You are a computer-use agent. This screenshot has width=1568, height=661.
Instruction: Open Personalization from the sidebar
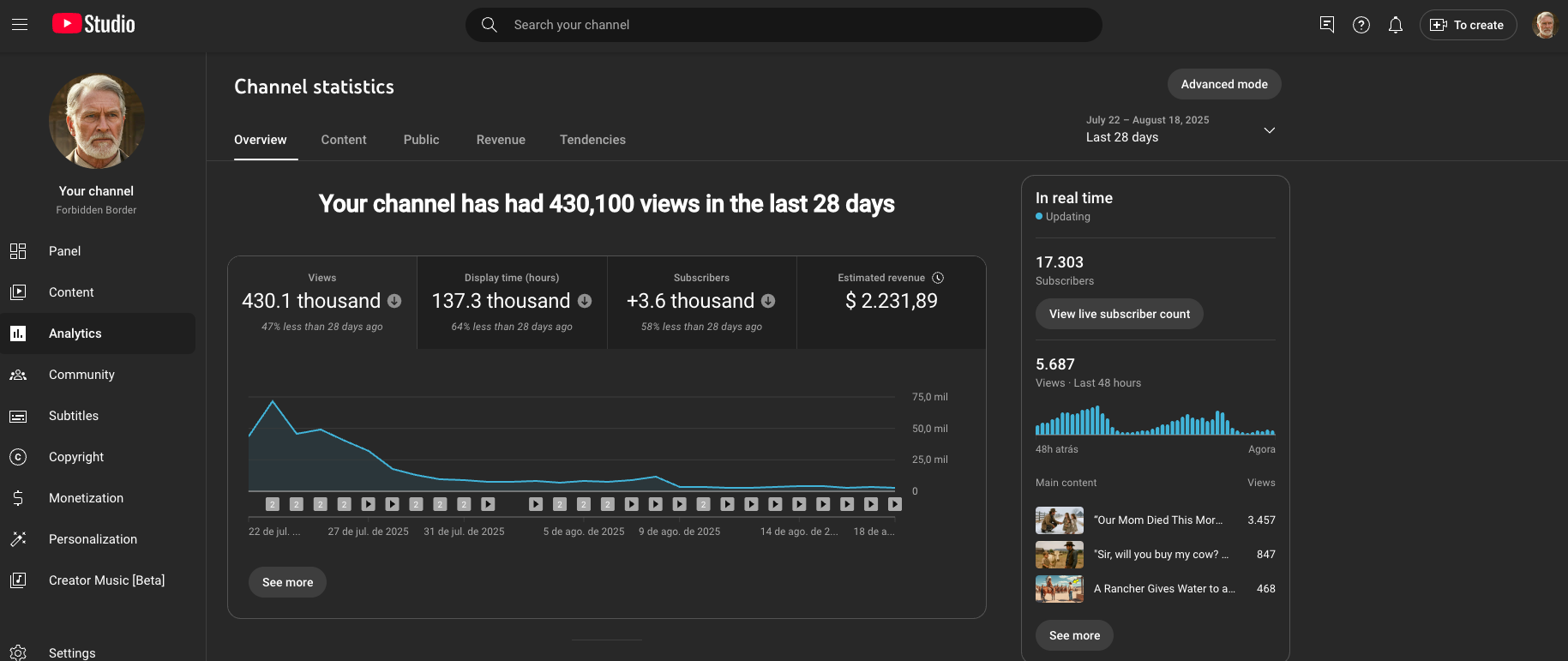point(93,539)
